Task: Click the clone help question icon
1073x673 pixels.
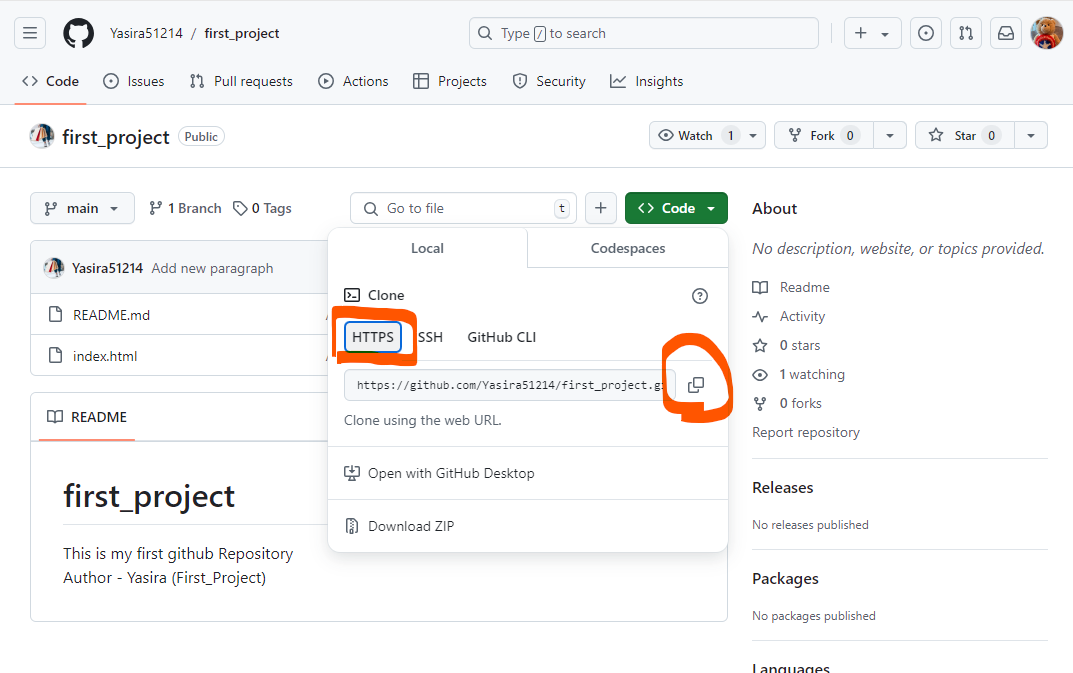Action: 699,296
